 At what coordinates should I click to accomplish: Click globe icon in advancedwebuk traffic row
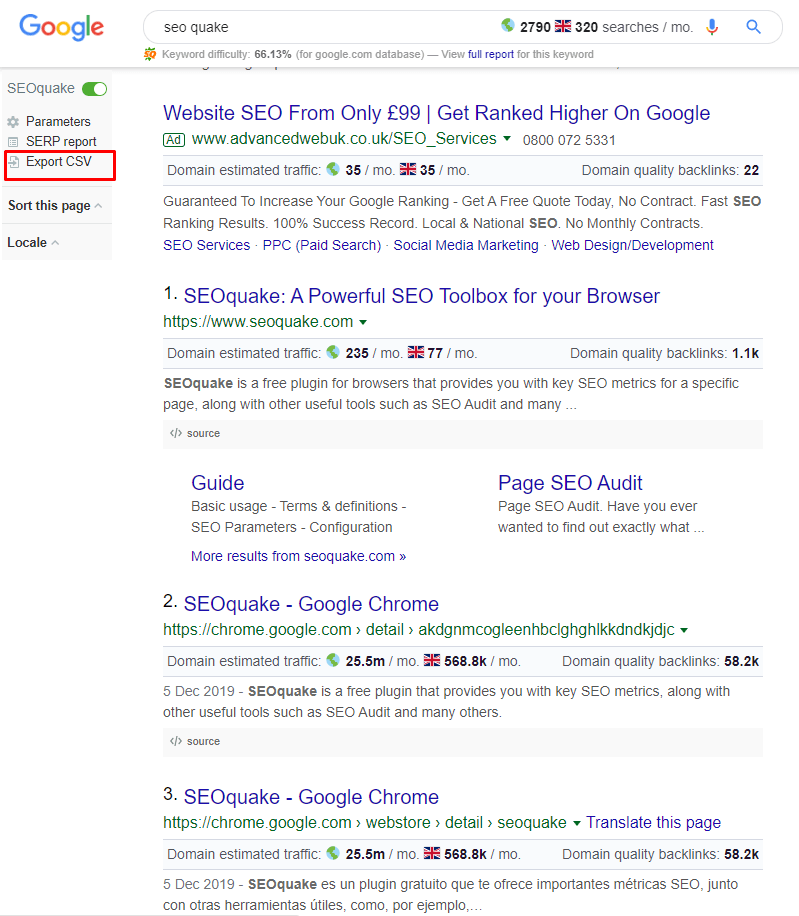333,169
